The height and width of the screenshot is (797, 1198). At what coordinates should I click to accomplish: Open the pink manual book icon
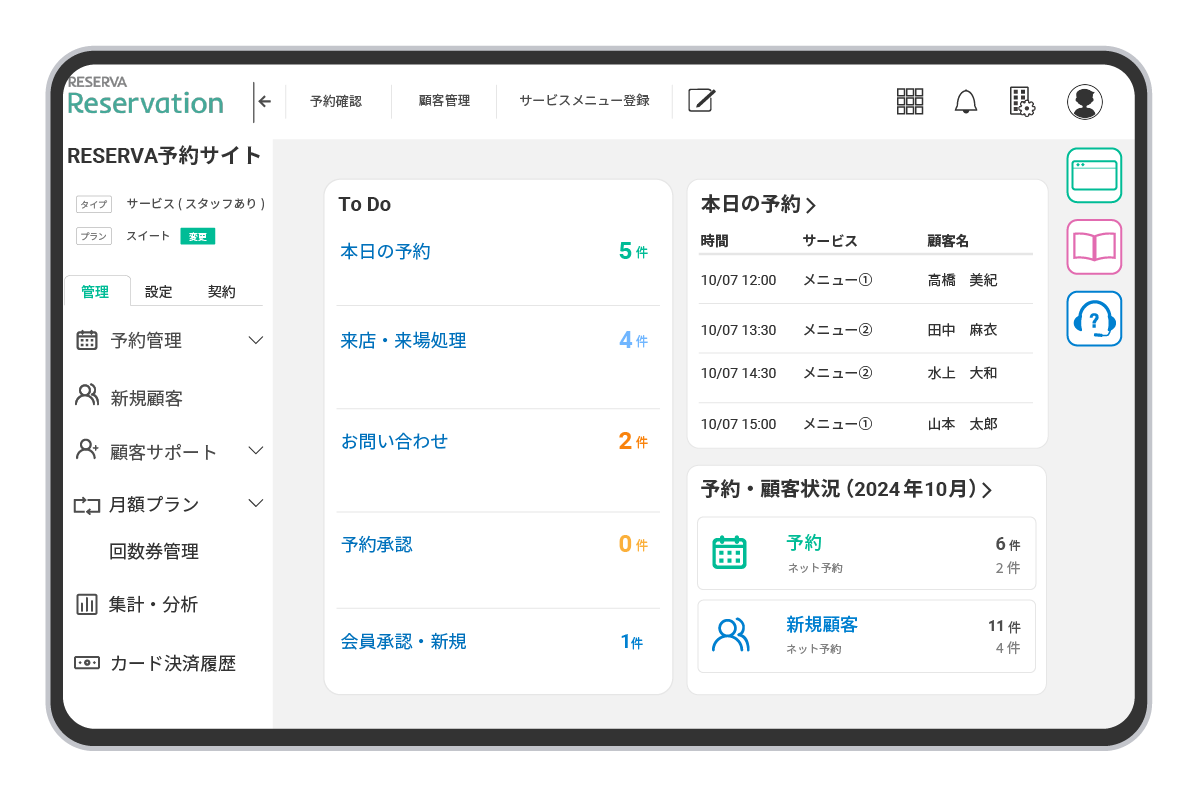click(x=1093, y=246)
